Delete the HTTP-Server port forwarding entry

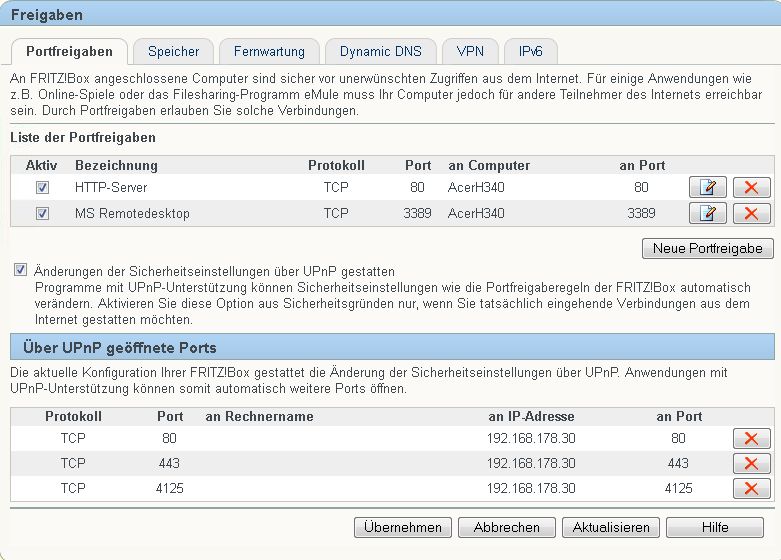[x=752, y=187]
